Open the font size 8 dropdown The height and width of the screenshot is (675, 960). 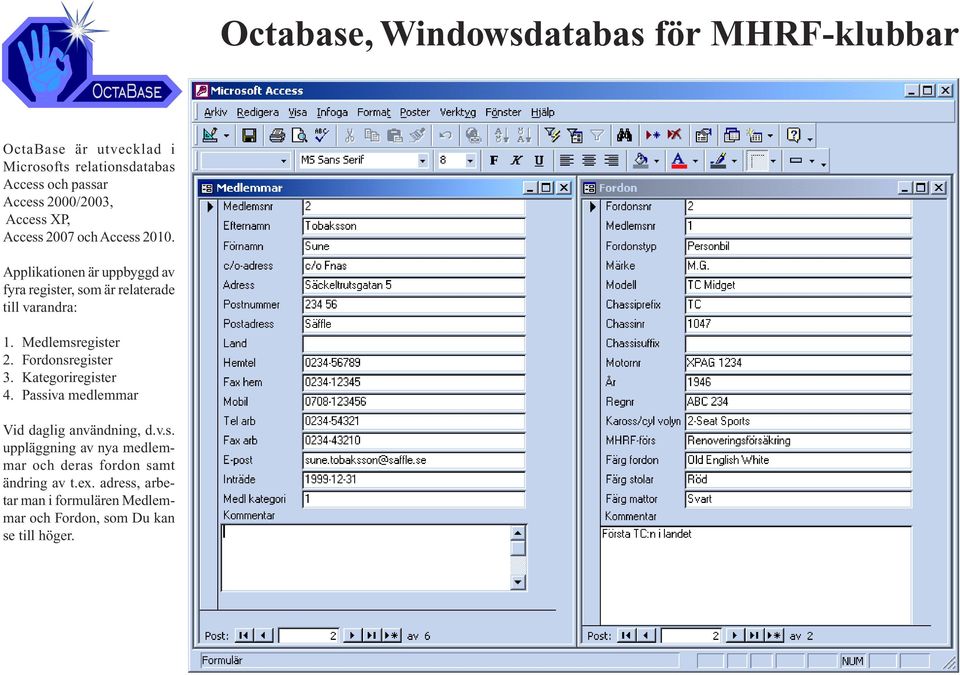(470, 160)
